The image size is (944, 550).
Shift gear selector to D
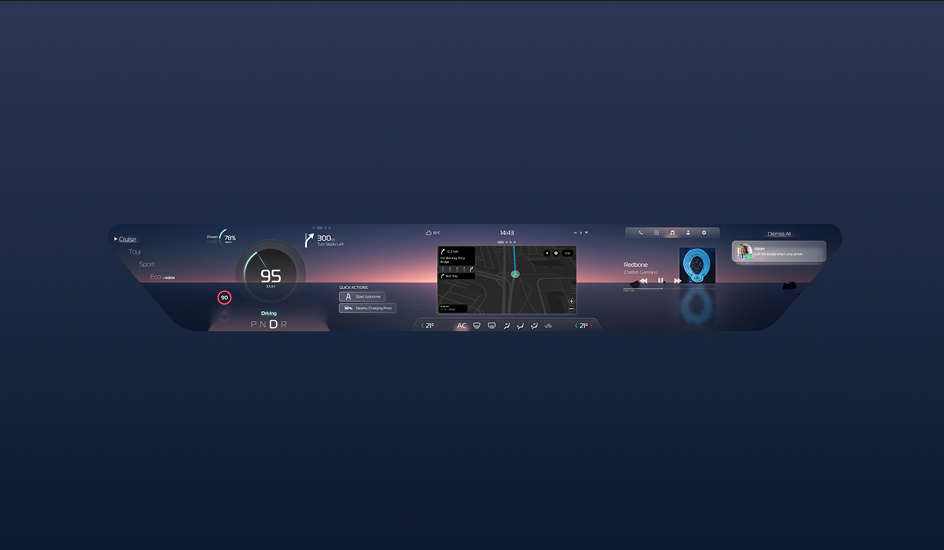(x=273, y=324)
